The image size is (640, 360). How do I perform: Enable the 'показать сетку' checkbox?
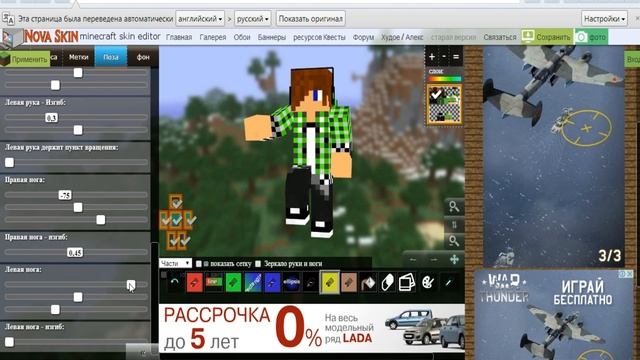click(199, 264)
